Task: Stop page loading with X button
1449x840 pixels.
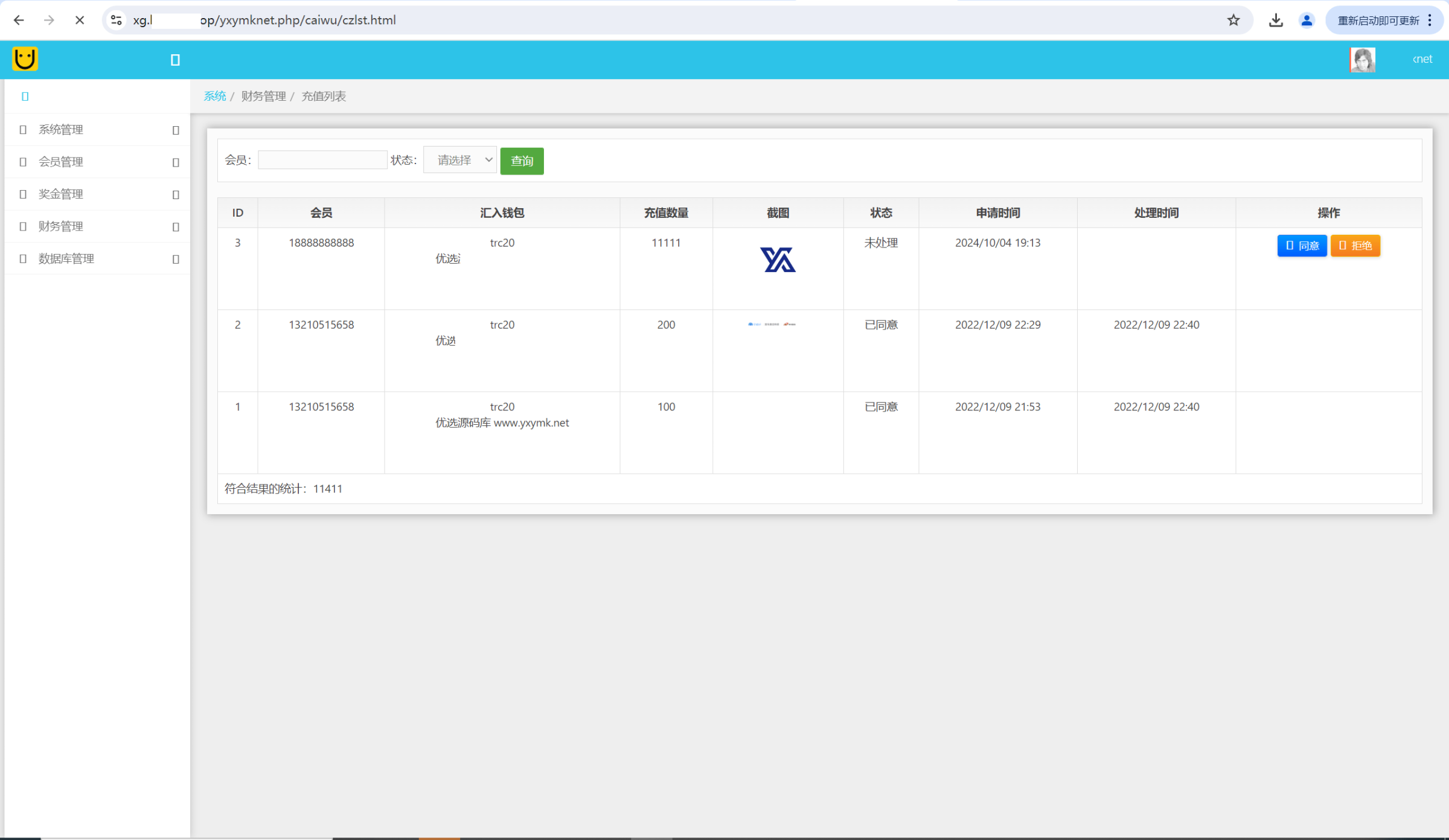Action: 79,21
